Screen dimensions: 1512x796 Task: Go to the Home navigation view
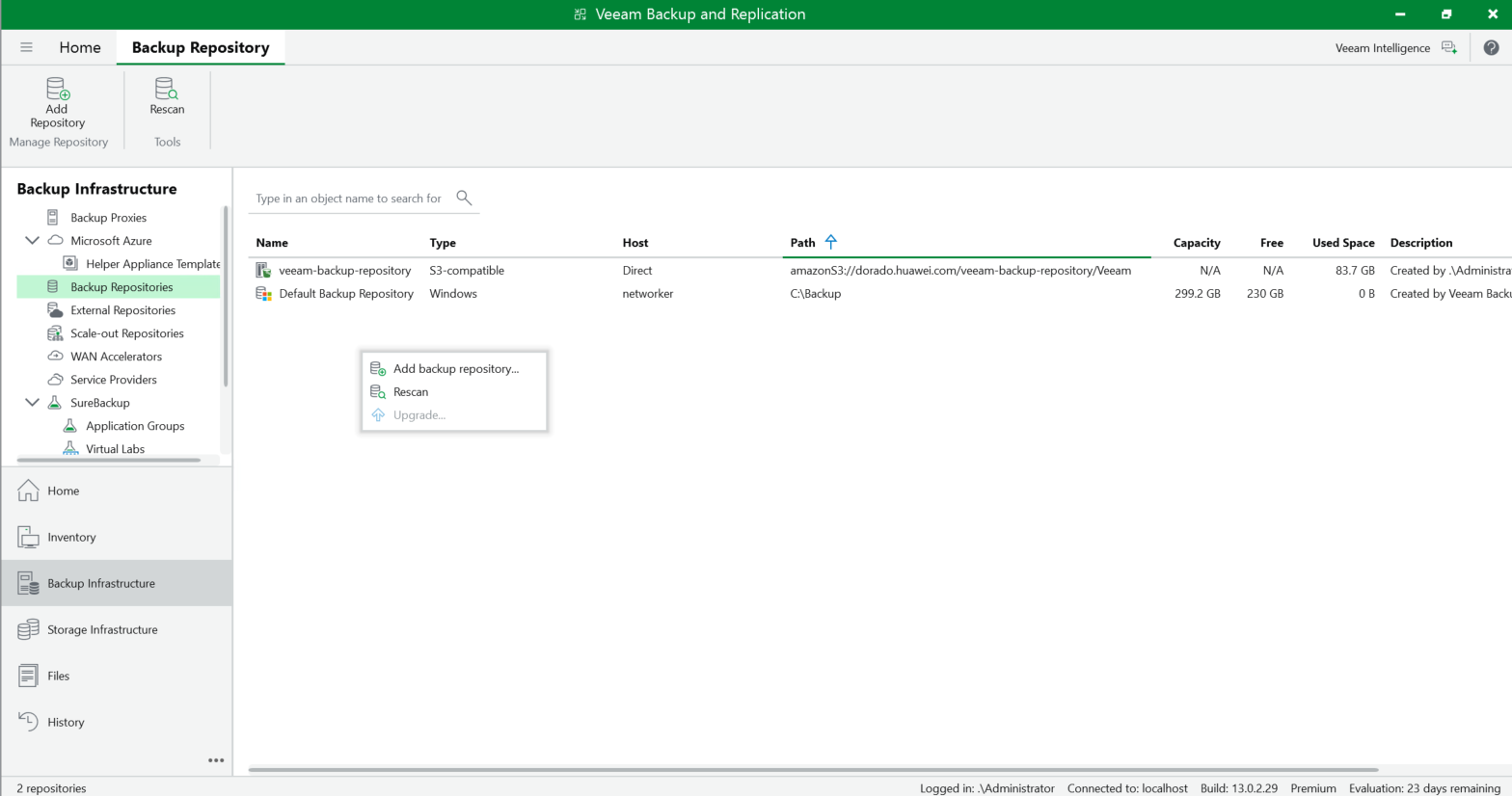click(x=117, y=491)
